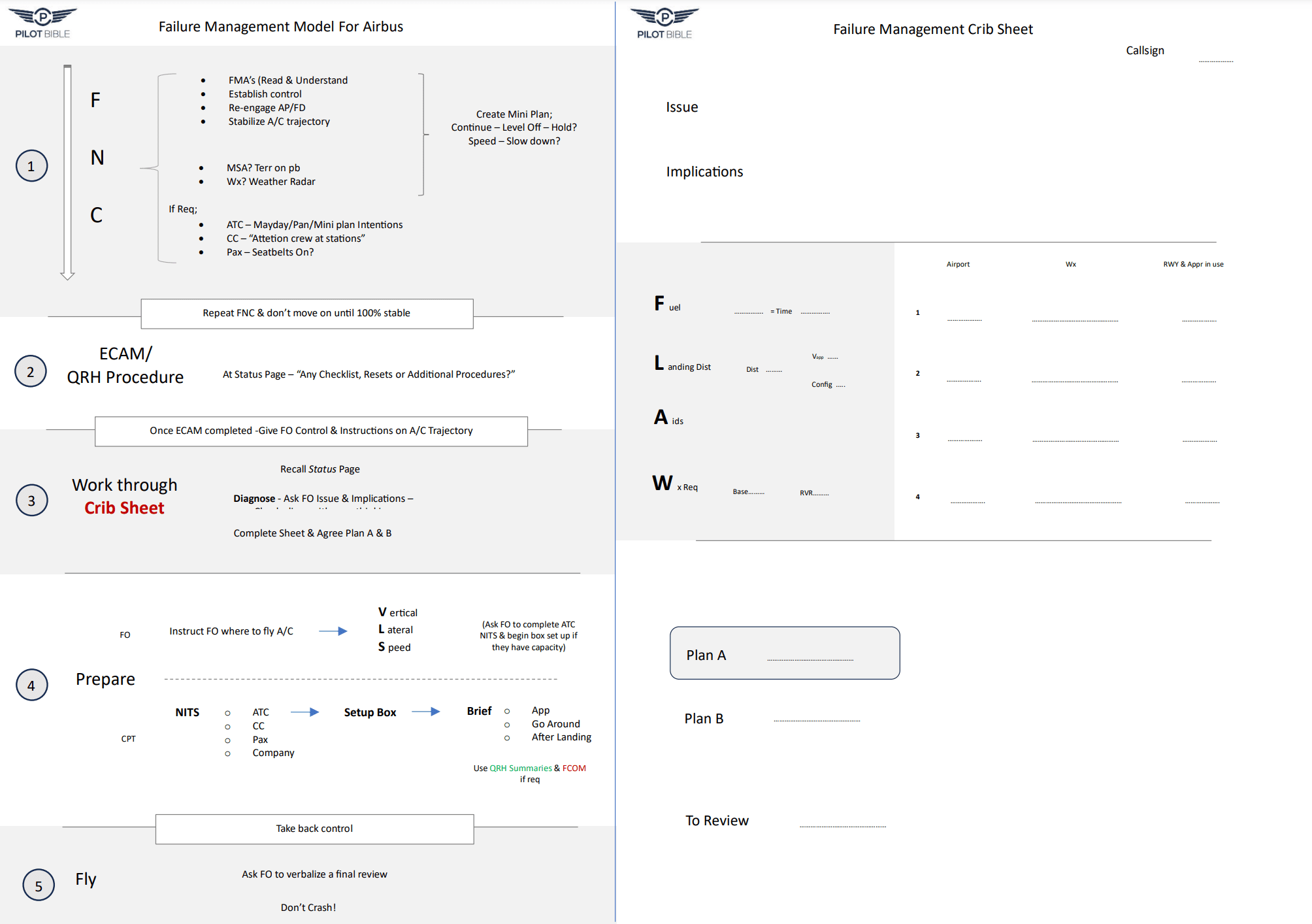Viewport: 1312px width, 924px height.
Task: Click the 'Once ECAM completed' instruction box
Action: (x=311, y=431)
